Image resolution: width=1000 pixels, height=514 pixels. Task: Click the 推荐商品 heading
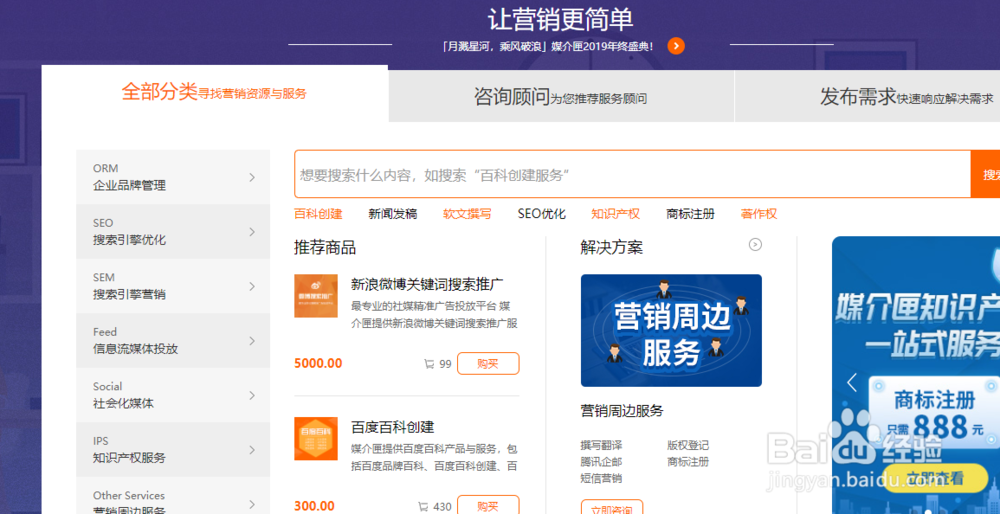[x=325, y=248]
